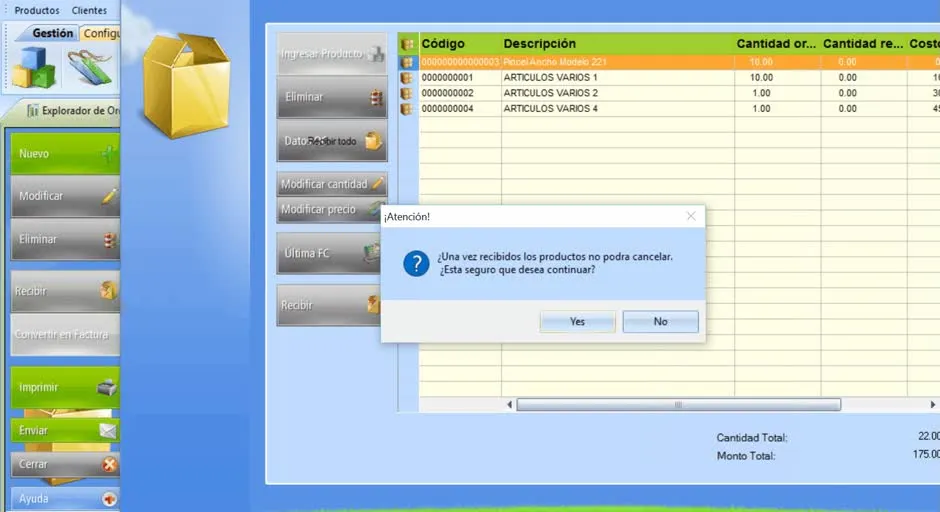The image size is (940, 512).
Task: Click the sidebar Recibir button
Action: click(65, 291)
